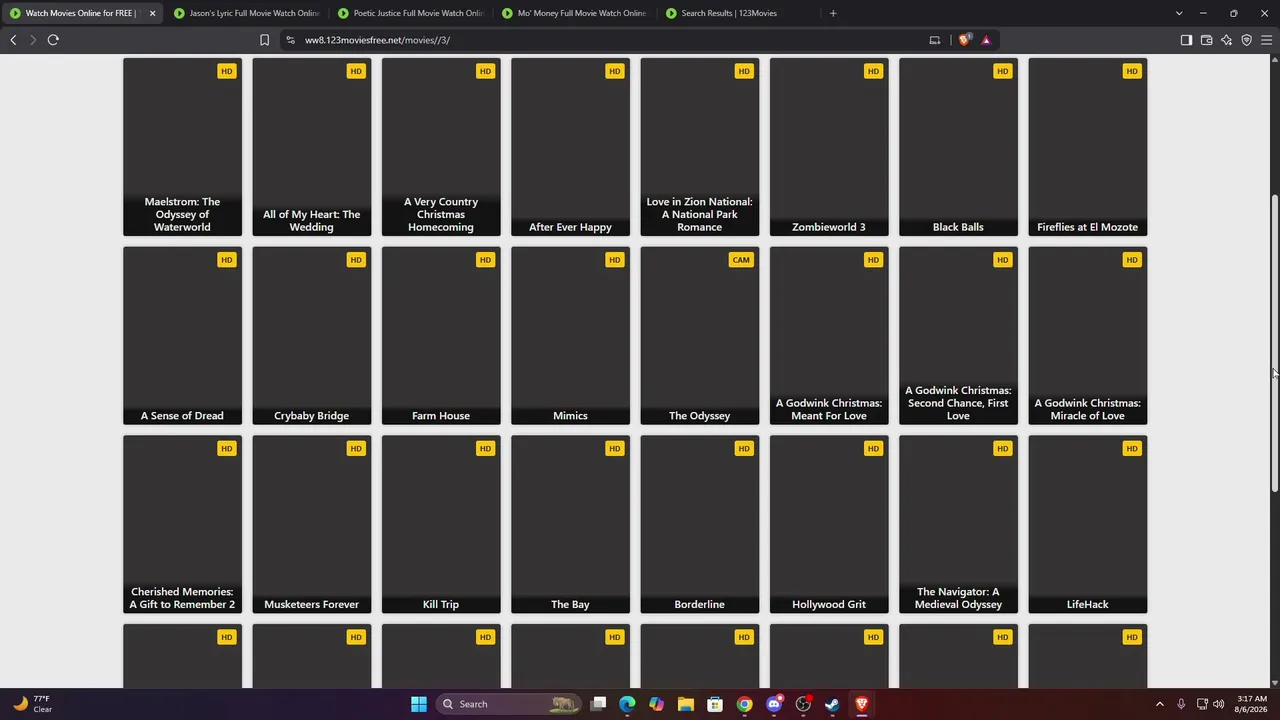Open clock and date 3:17 AM panel
The width and height of the screenshot is (1280, 720).
[1252, 704]
